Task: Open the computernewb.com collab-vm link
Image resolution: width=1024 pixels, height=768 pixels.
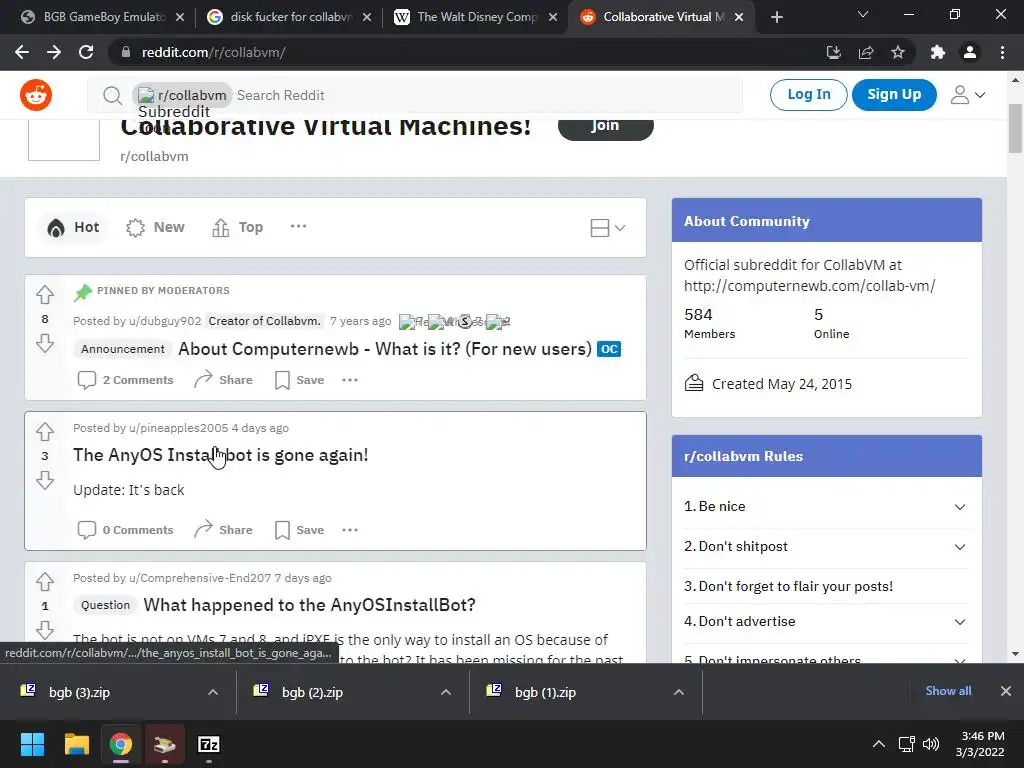Action: (x=809, y=286)
